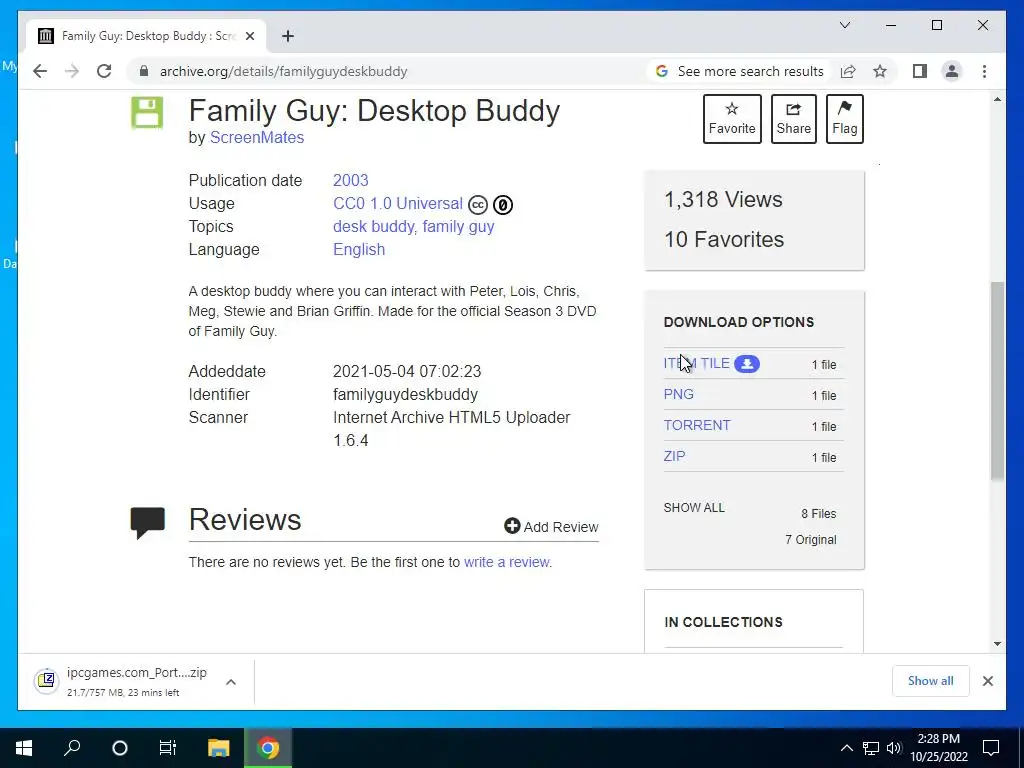Open the Chrome profile avatar
Image resolution: width=1024 pixels, height=768 pixels.
click(952, 71)
